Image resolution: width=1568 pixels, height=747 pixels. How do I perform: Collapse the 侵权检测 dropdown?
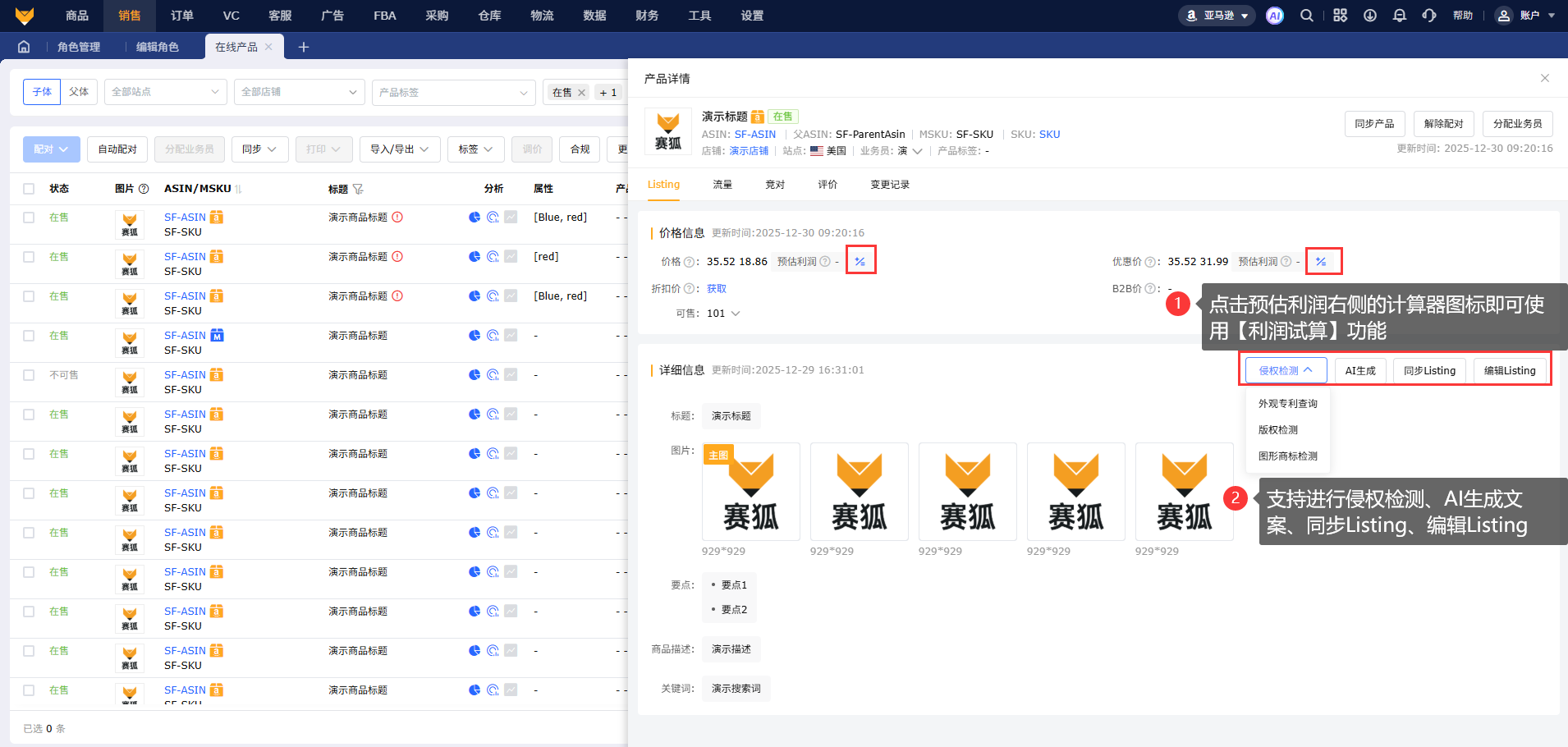point(1286,370)
